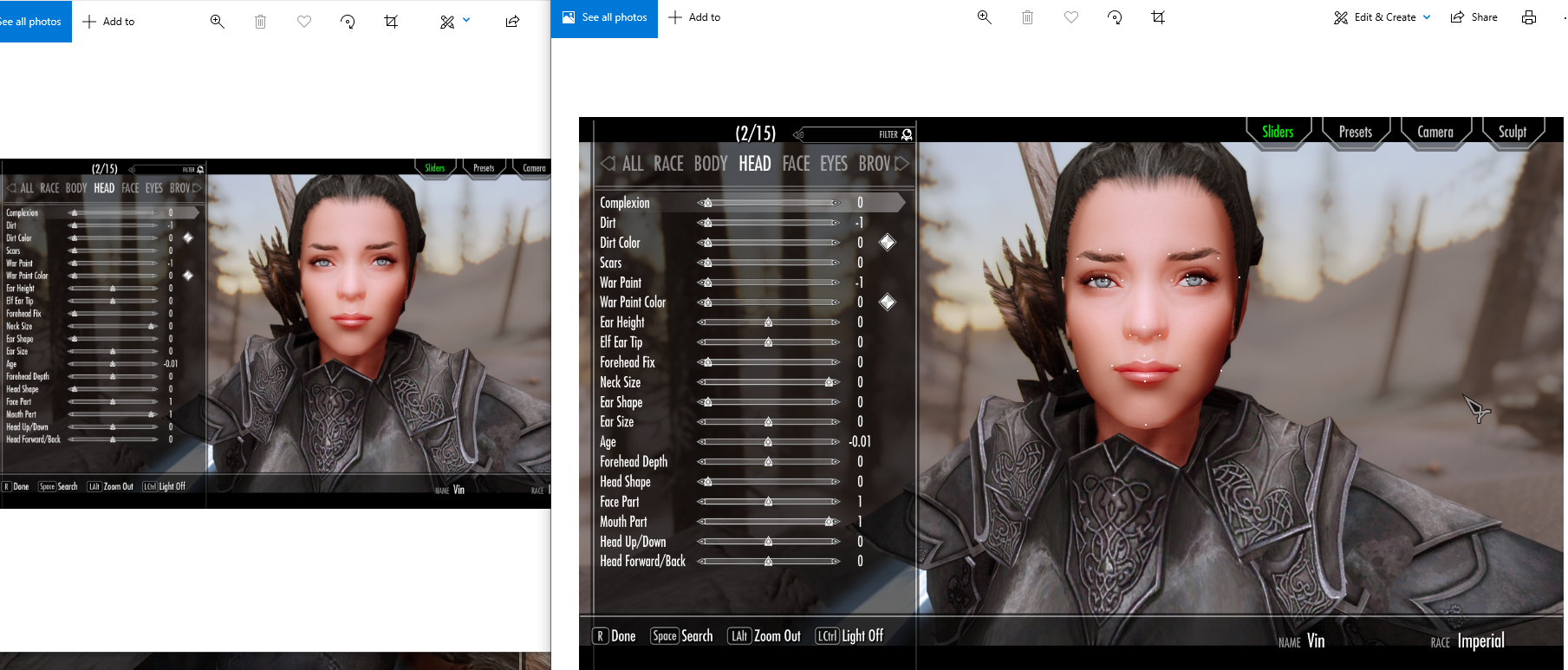Viewport: 1568px width, 670px height.
Task: Click the Zoom Out prompt in left photo
Action: [111, 487]
